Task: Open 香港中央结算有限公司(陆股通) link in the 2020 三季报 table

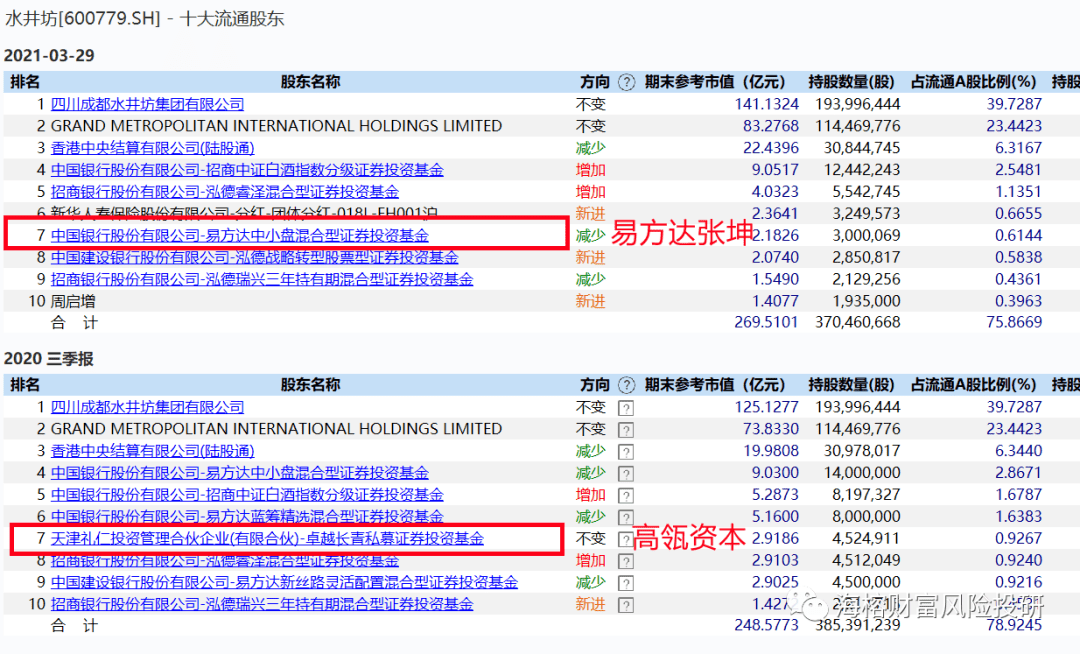Action: point(152,452)
